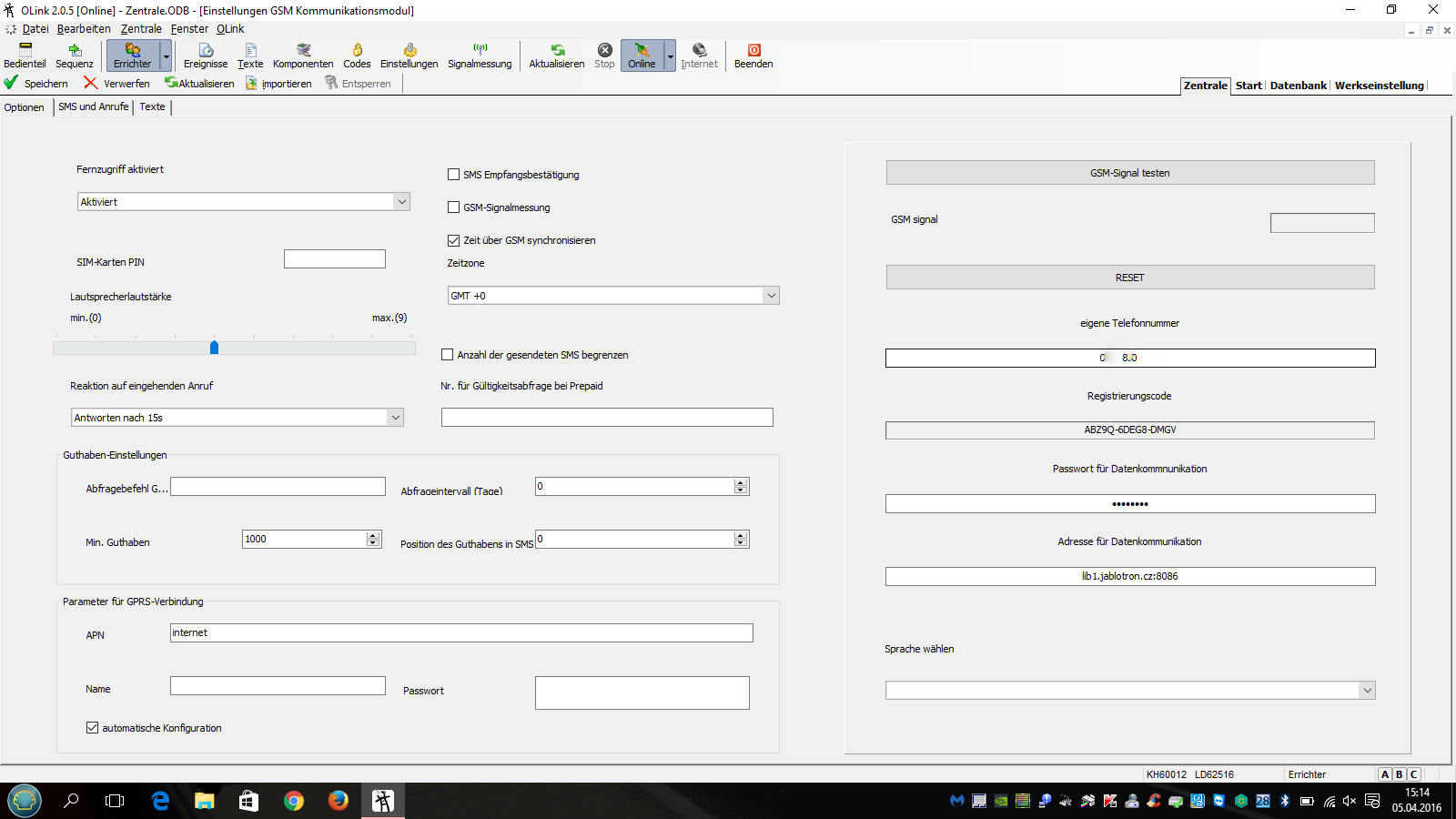The width and height of the screenshot is (1456, 819).
Task: Open the Zeitzone GMT +0 dropdown
Action: pyautogui.click(x=771, y=296)
